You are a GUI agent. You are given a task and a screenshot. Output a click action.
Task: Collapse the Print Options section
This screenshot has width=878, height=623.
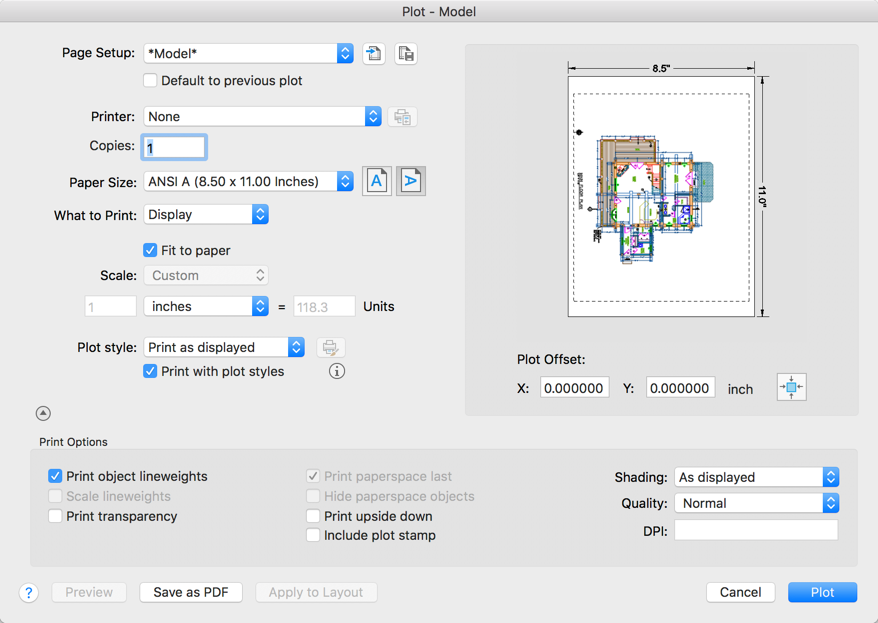tap(42, 412)
